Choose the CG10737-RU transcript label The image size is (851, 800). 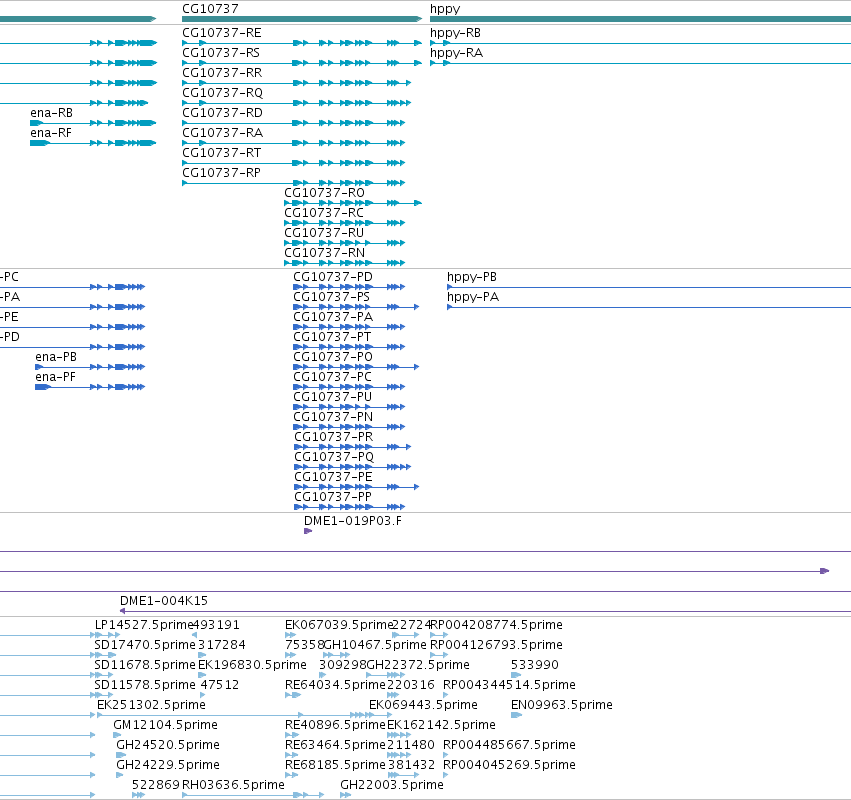point(324,233)
